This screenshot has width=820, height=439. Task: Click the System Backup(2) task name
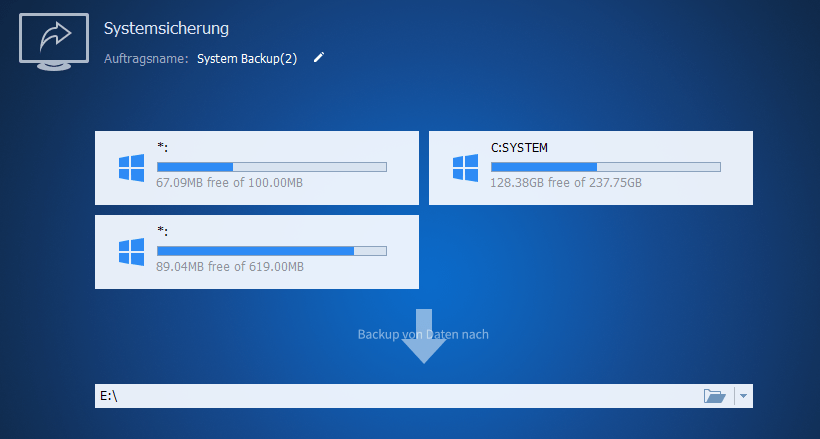coord(247,59)
